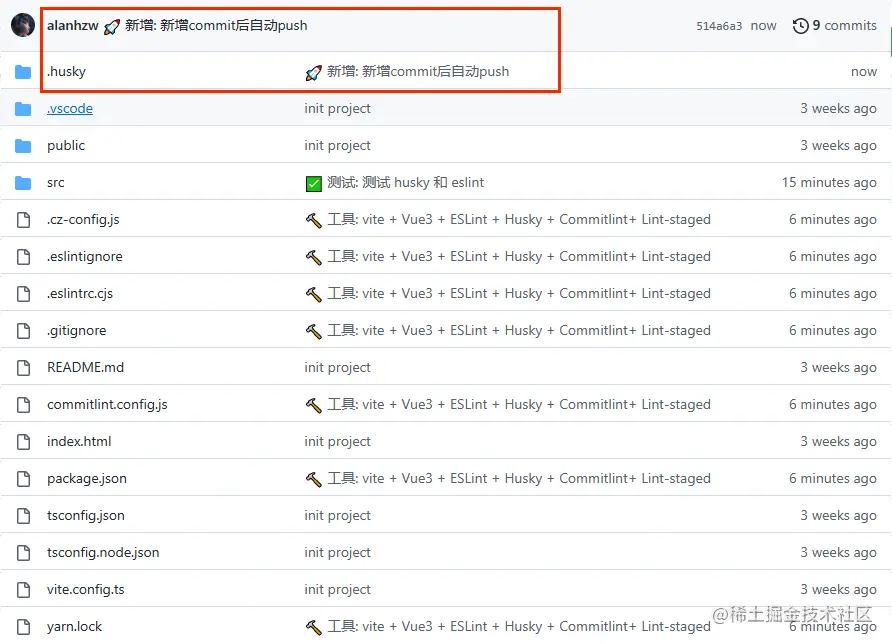Open the yarn.lock file
This screenshot has height=644, width=892.
coord(75,626)
